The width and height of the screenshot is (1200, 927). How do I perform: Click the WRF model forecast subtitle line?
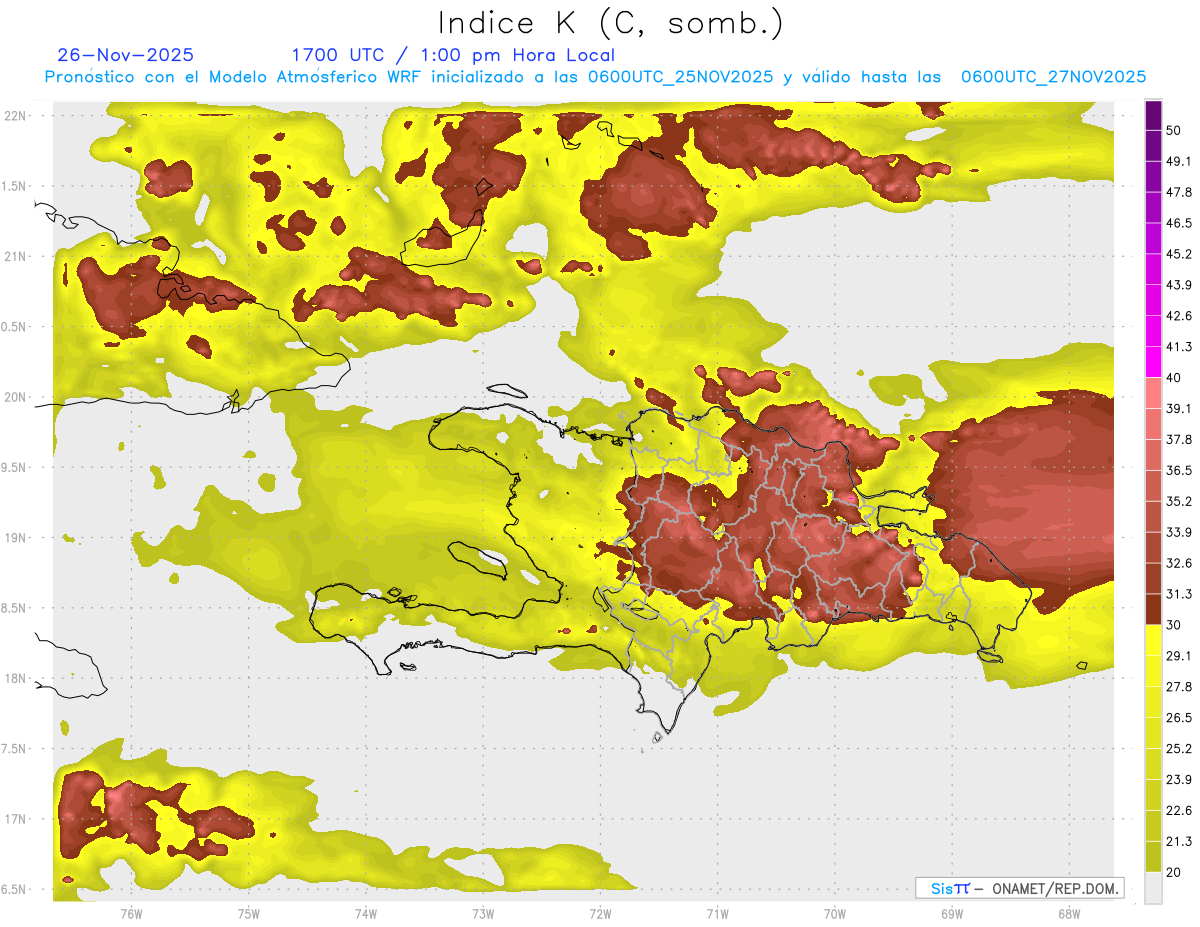click(595, 77)
